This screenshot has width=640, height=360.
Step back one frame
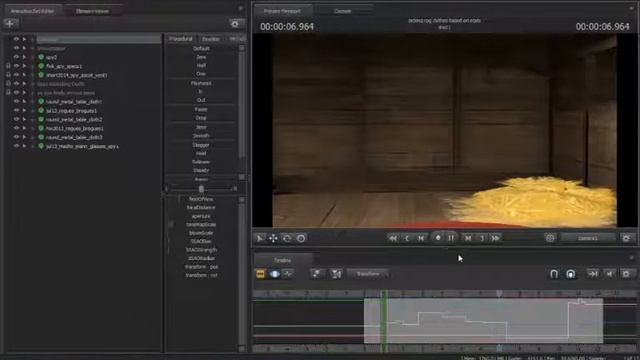(421, 238)
